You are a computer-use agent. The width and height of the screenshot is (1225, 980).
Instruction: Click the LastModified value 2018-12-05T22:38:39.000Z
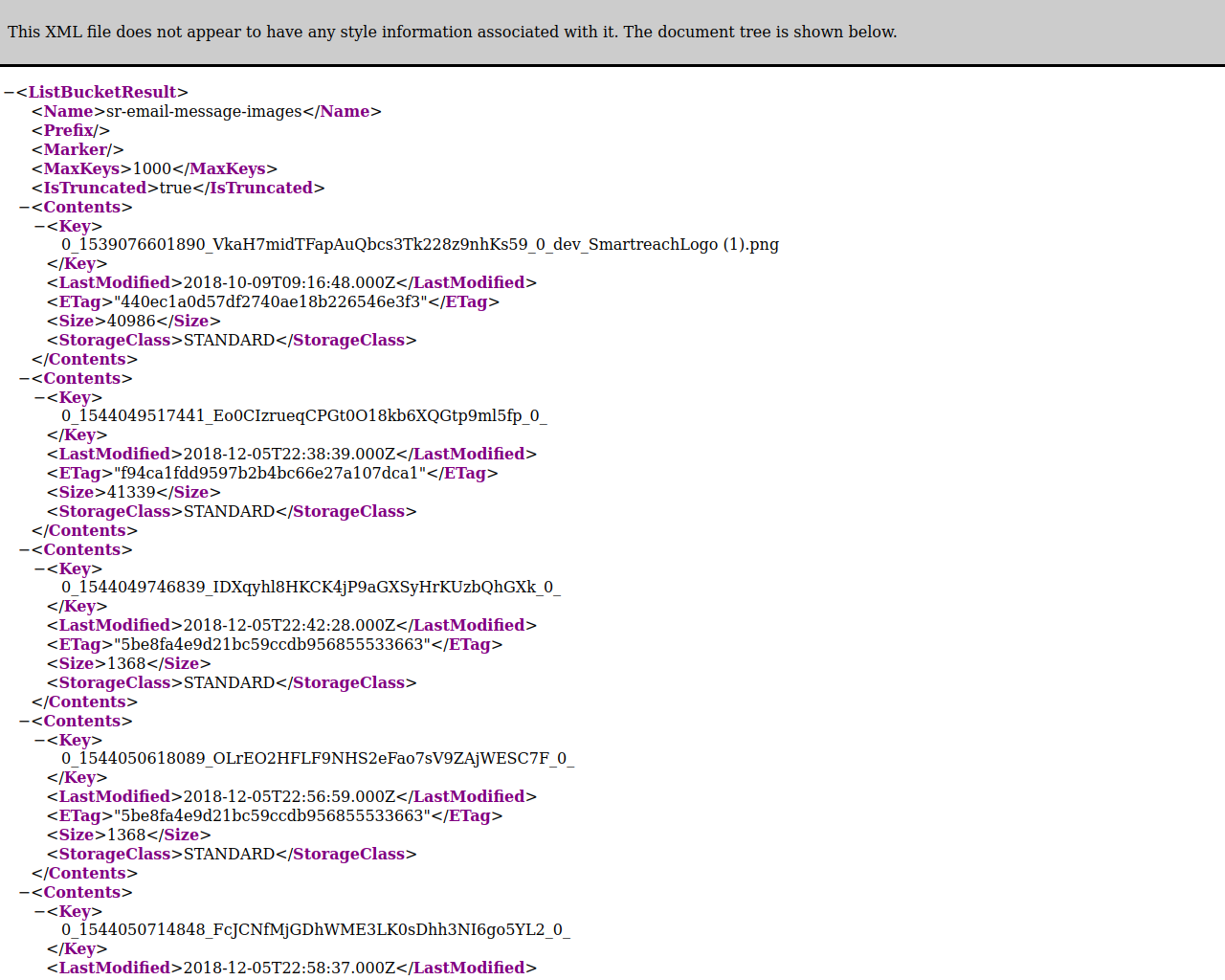pos(289,455)
